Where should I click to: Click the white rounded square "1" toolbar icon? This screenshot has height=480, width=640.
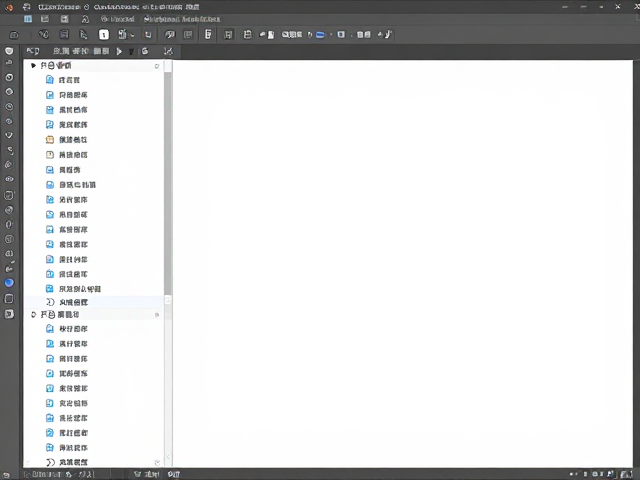104,35
